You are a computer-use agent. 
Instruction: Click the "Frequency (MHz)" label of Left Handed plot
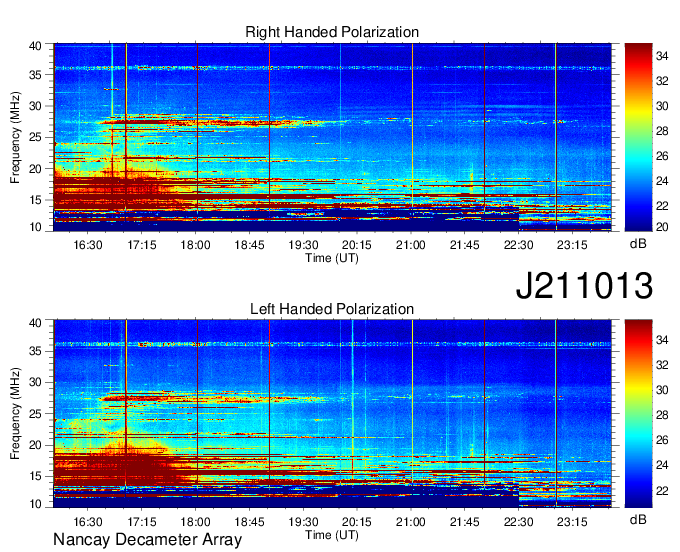[x=16, y=414]
